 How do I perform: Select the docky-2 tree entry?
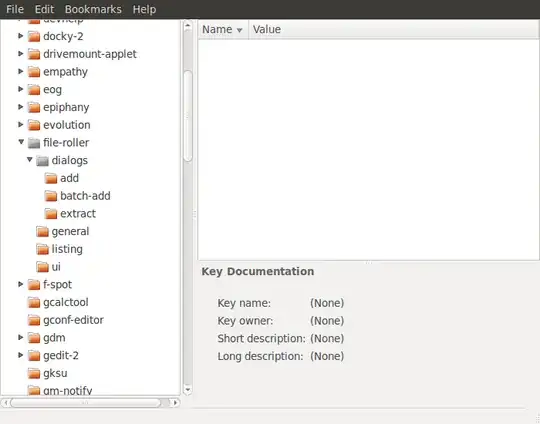pos(63,36)
